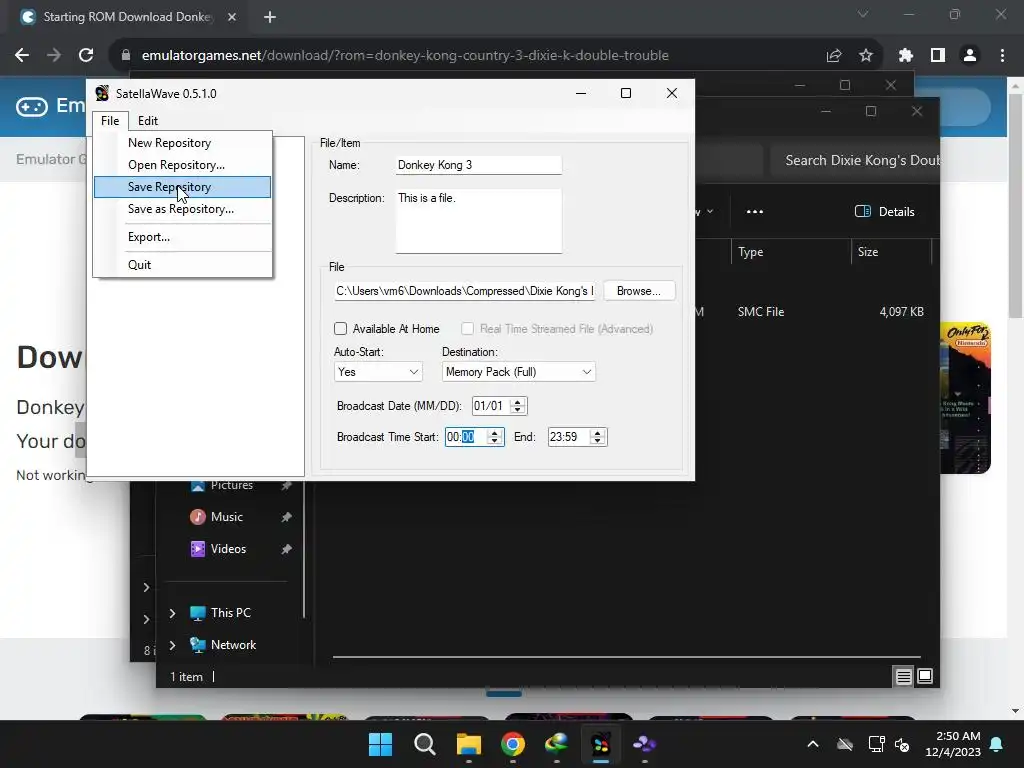
Task: Select Save as Repository... entry
Action: coord(182,209)
